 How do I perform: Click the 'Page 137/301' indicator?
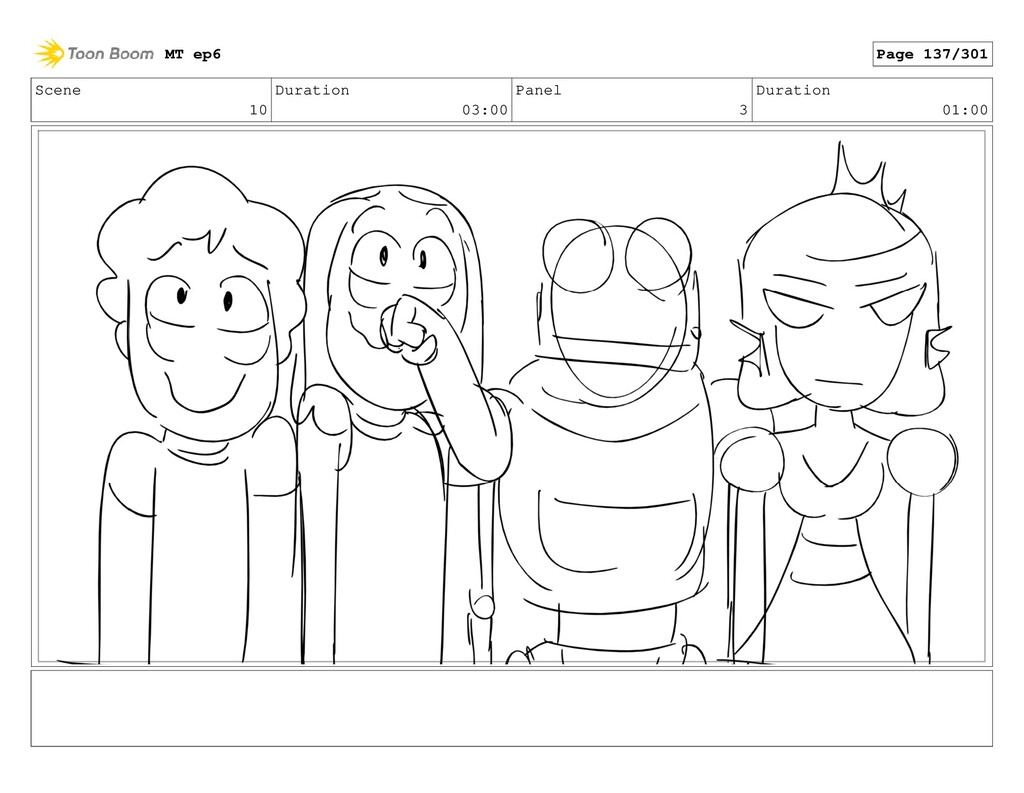[932, 54]
